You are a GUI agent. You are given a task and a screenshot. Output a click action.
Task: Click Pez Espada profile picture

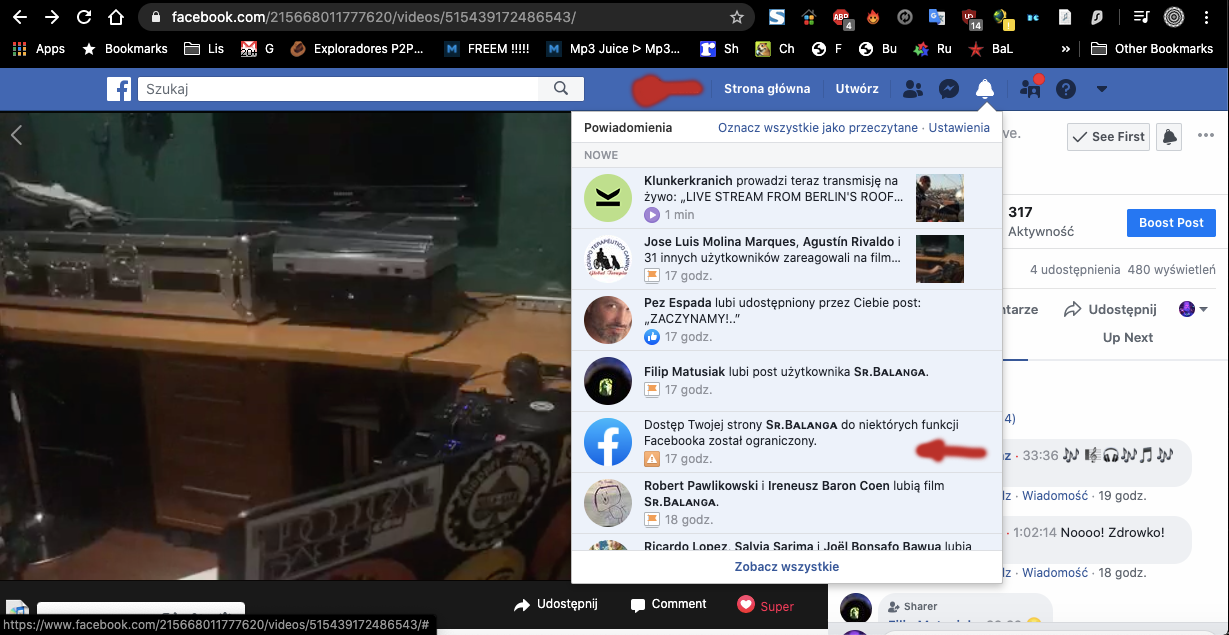[x=608, y=320]
